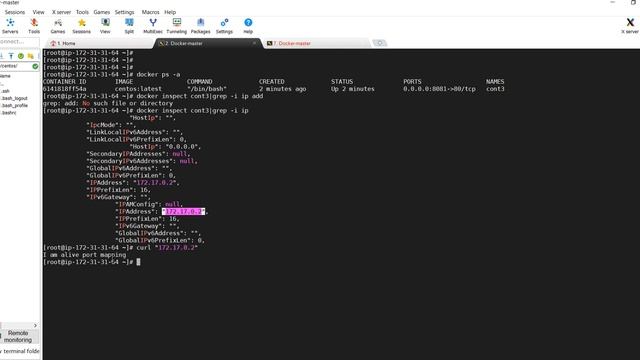Click the Remote monitoring button
This screenshot has height=360, width=640.
tap(18, 336)
